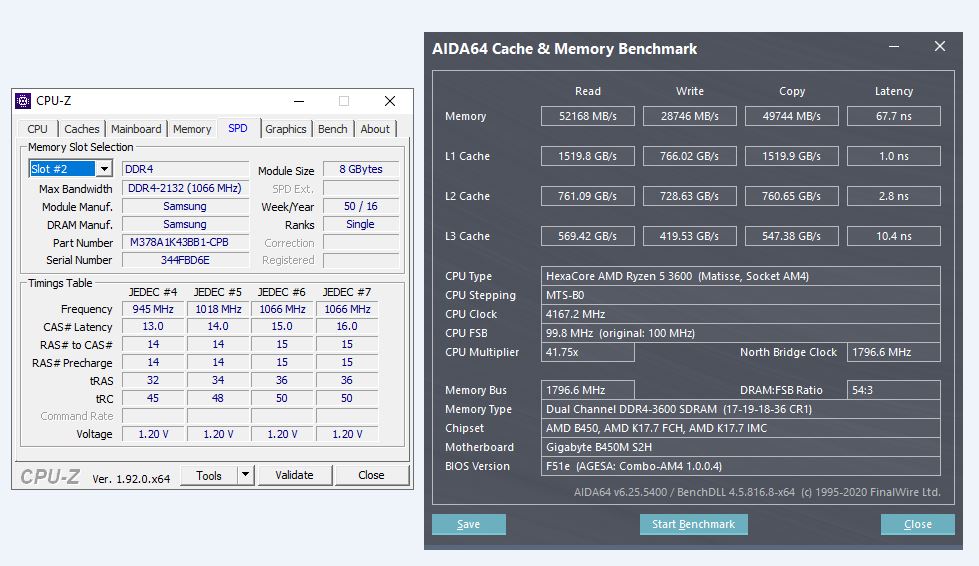Select the Memory tab in CPU-Z
This screenshot has height=566, width=979.
[192, 129]
